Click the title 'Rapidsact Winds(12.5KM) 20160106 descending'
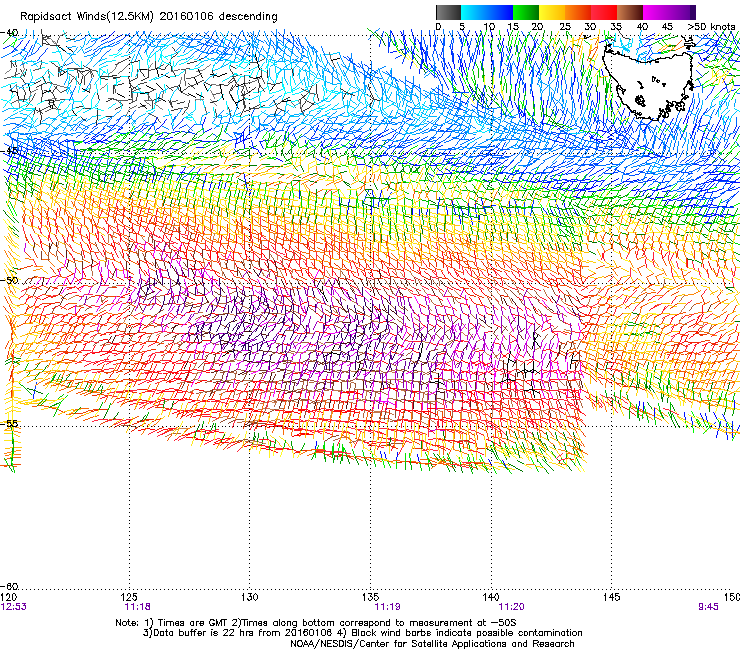The image size is (740, 650). 149,17
